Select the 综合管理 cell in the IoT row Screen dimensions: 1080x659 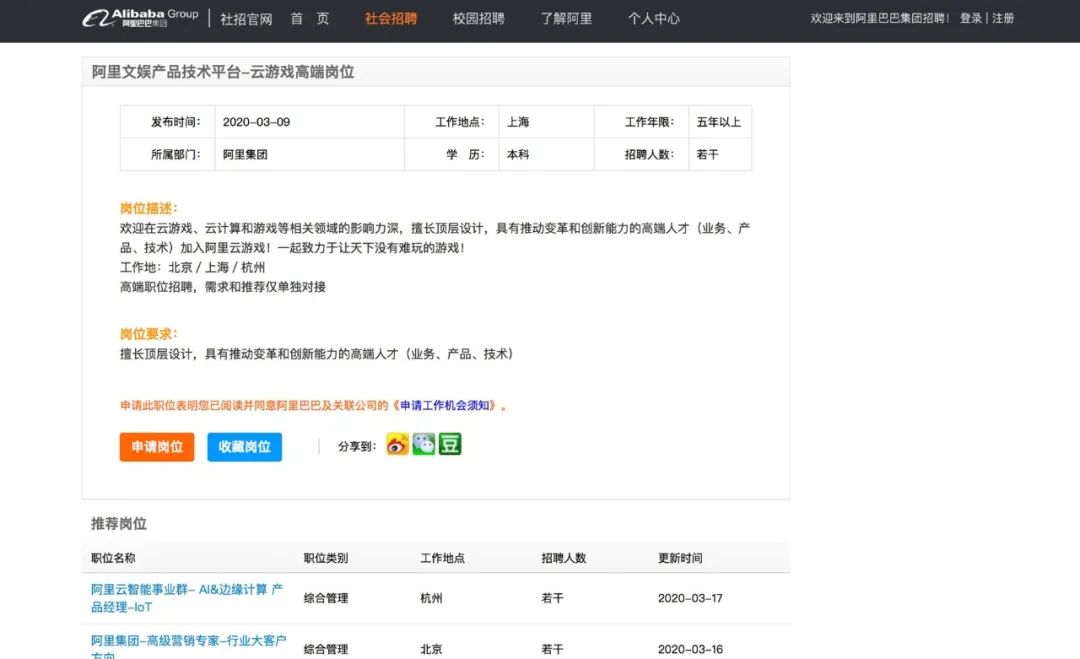point(326,598)
